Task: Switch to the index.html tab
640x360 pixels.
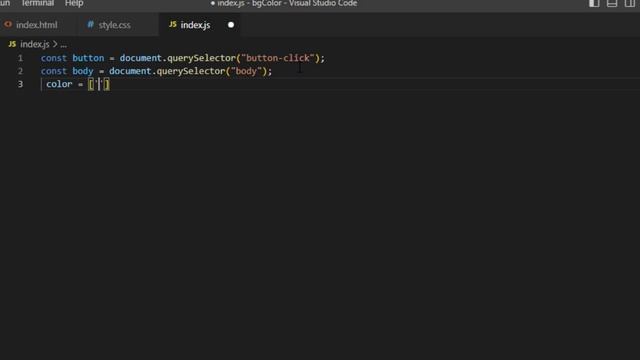Action: tap(37, 25)
